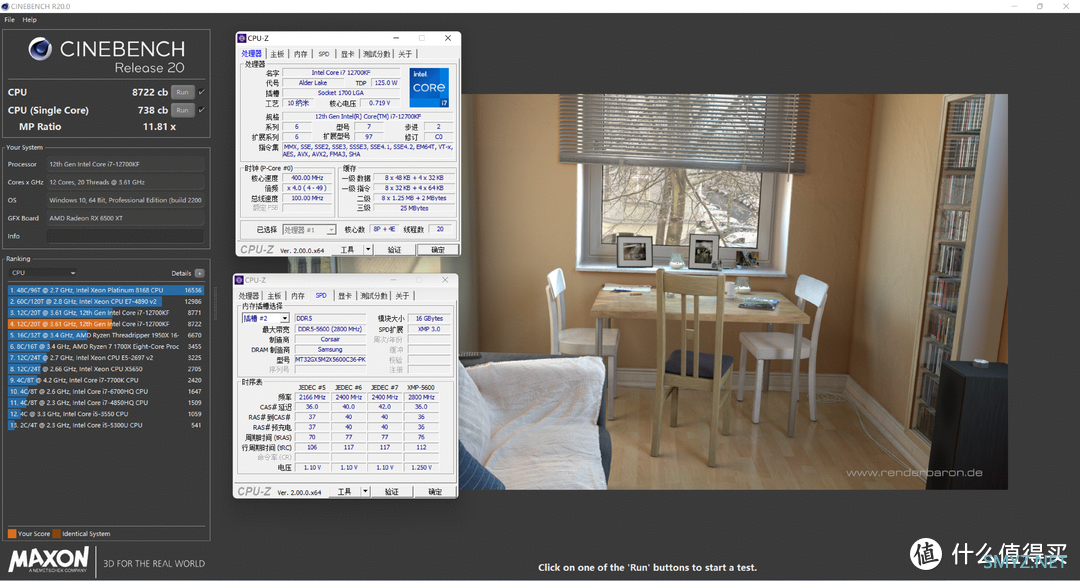Select the Core i7-6700HQ ranking row
1080x581 pixels.
[x=106, y=392]
